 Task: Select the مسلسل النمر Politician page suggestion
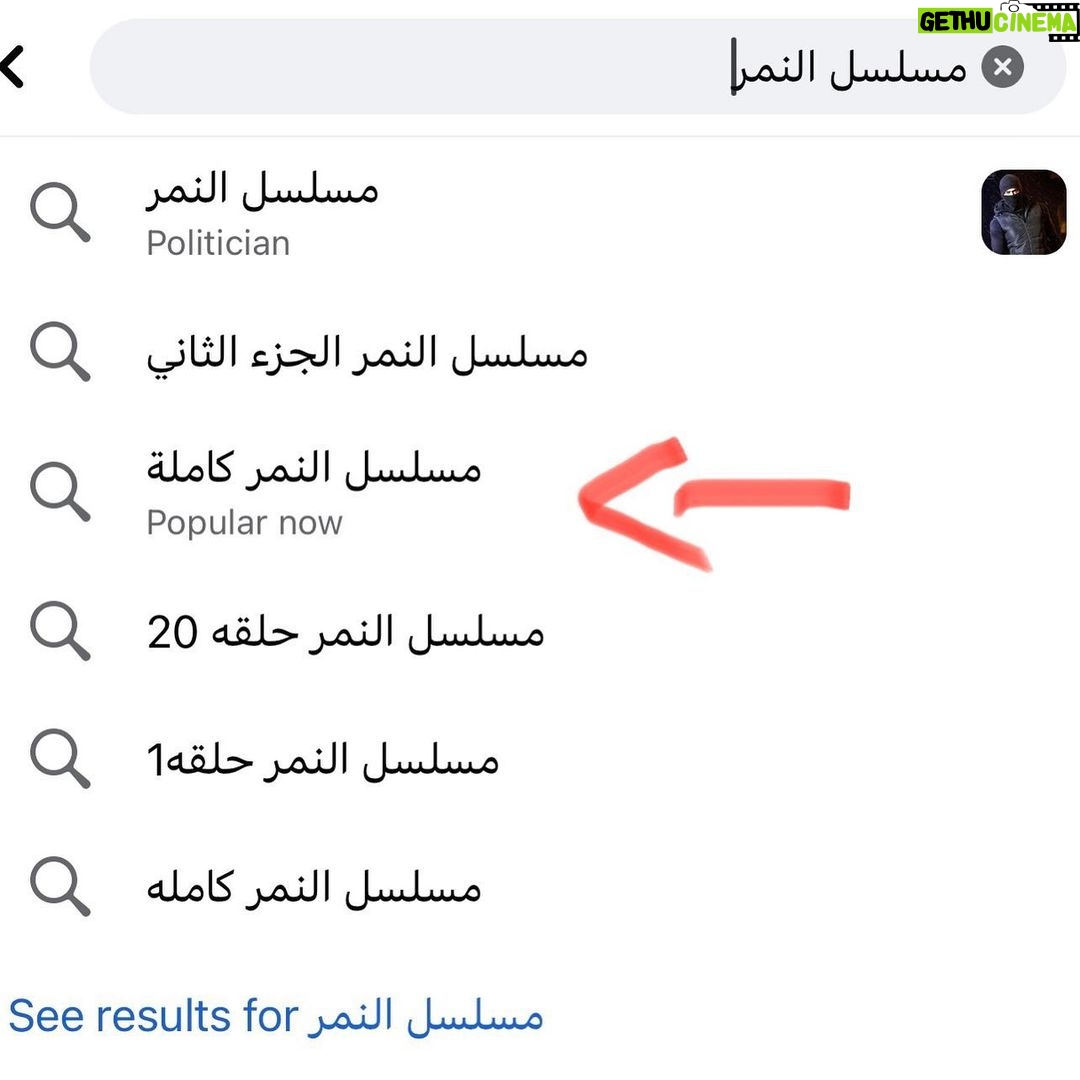[x=540, y=212]
